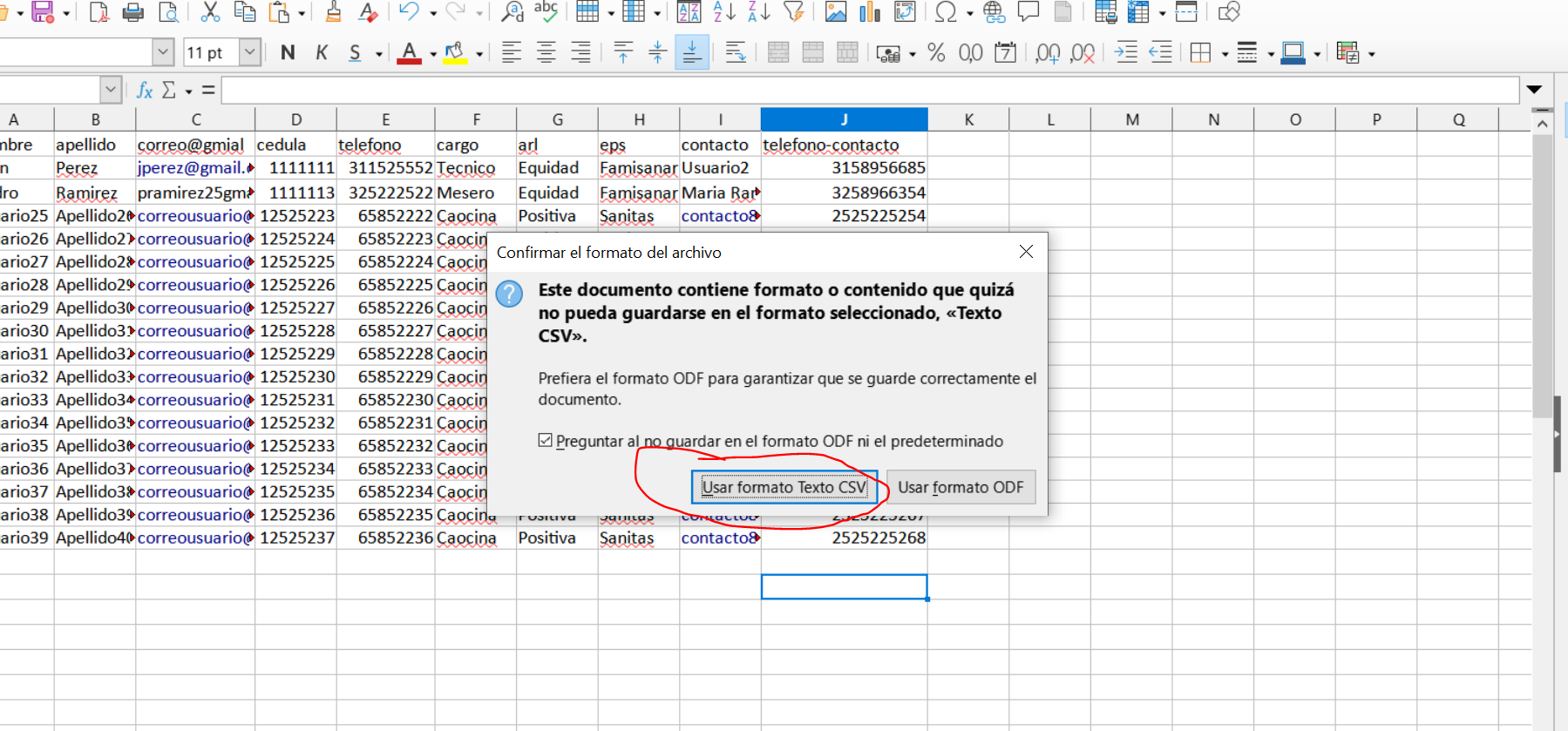Click the Print icon

click(133, 12)
